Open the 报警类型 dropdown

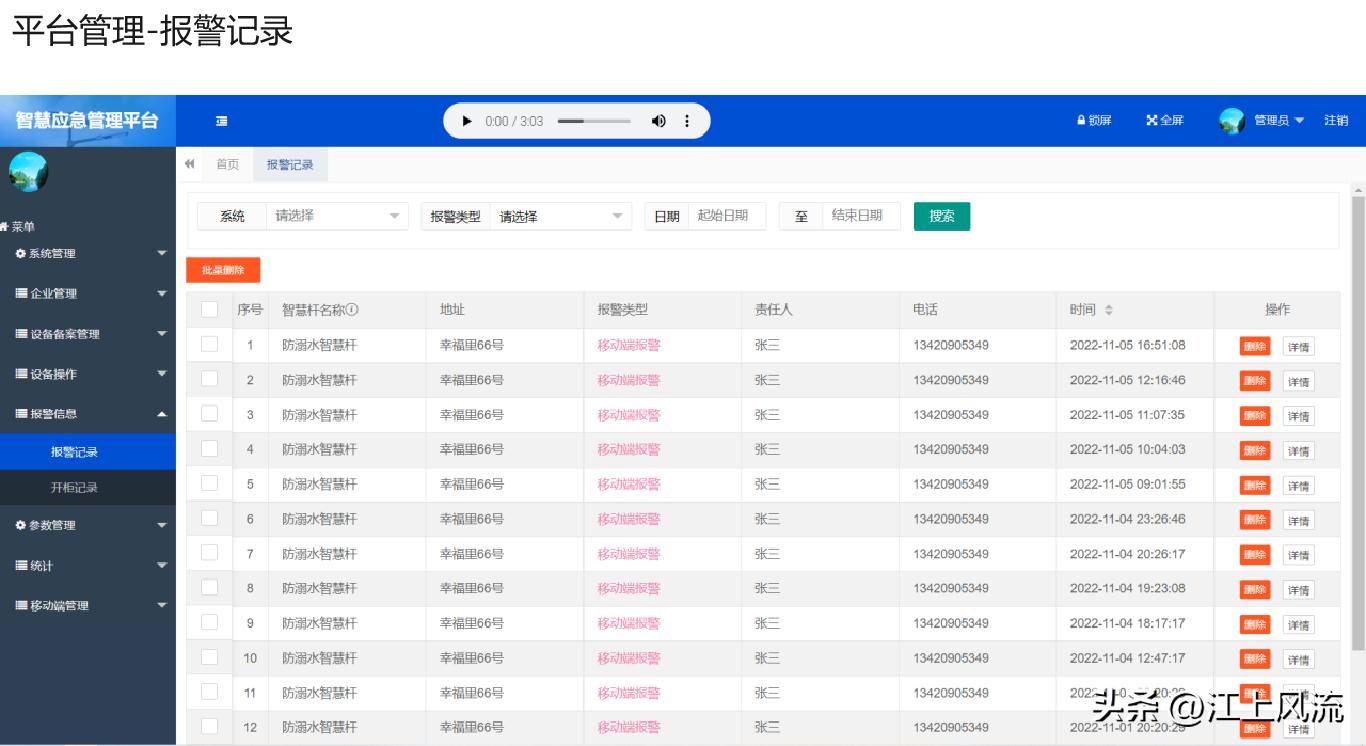coord(560,215)
